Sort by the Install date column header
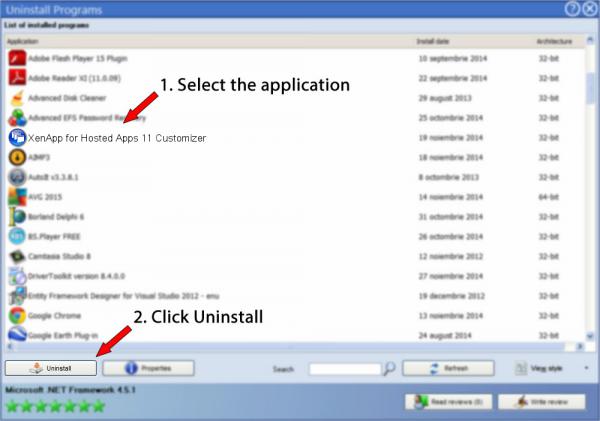This screenshot has width=600, height=421. click(x=433, y=41)
